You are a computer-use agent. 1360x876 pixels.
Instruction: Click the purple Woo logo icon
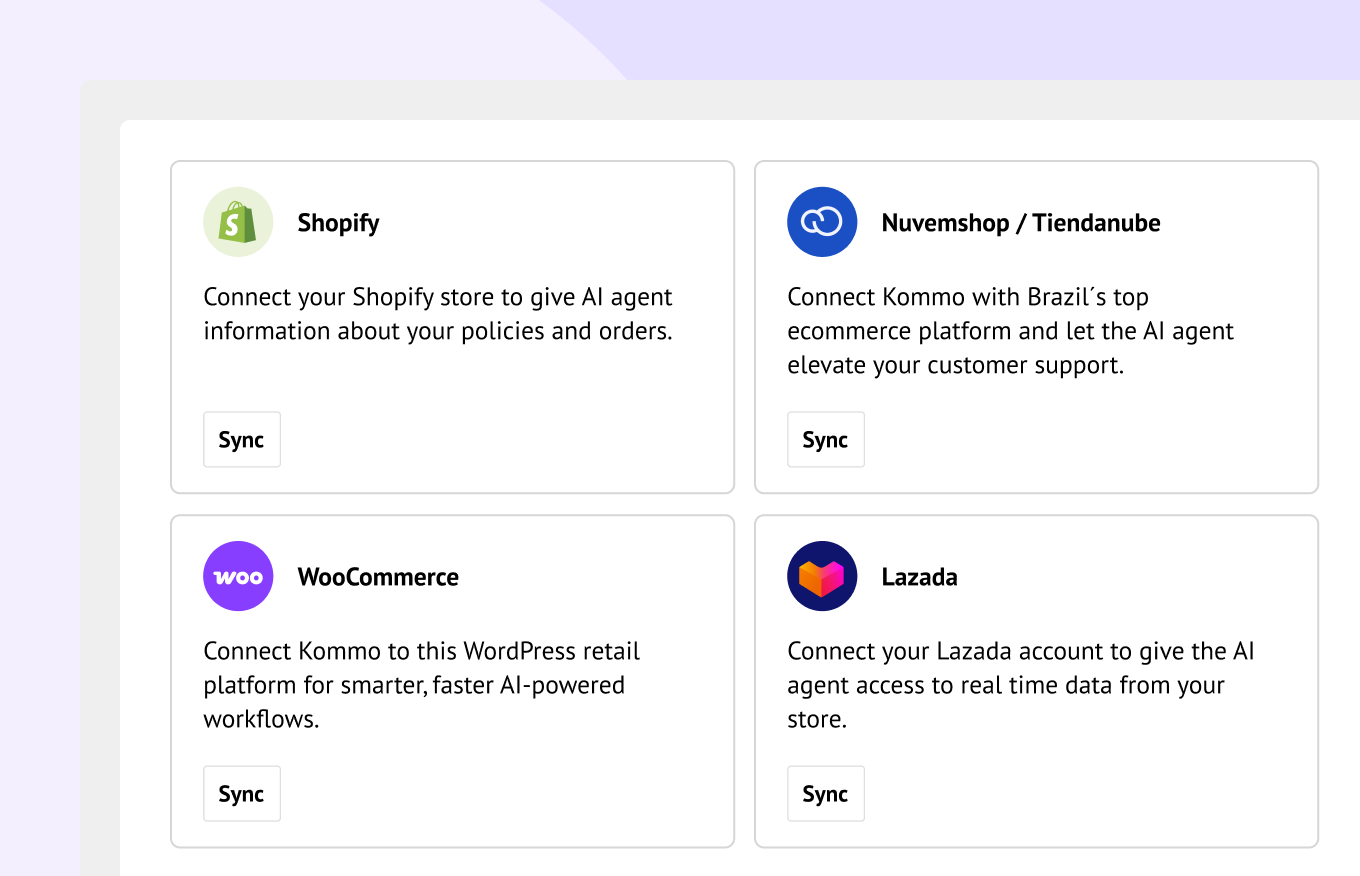coord(238,576)
